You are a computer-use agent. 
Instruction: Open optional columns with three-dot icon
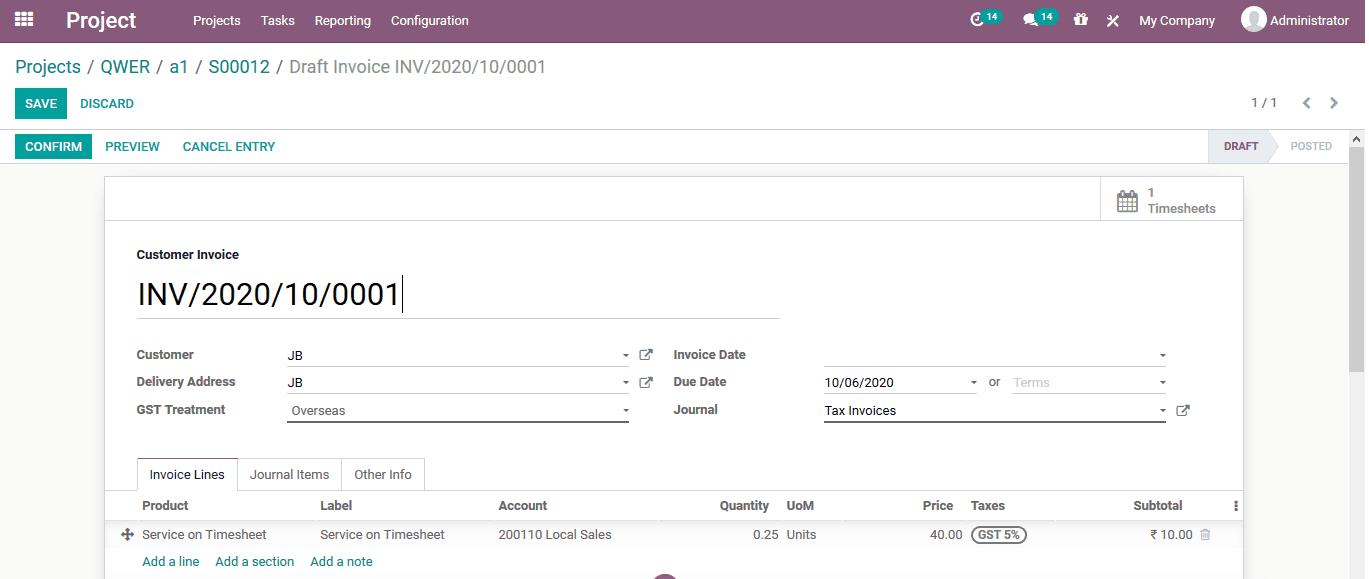[x=1235, y=505]
